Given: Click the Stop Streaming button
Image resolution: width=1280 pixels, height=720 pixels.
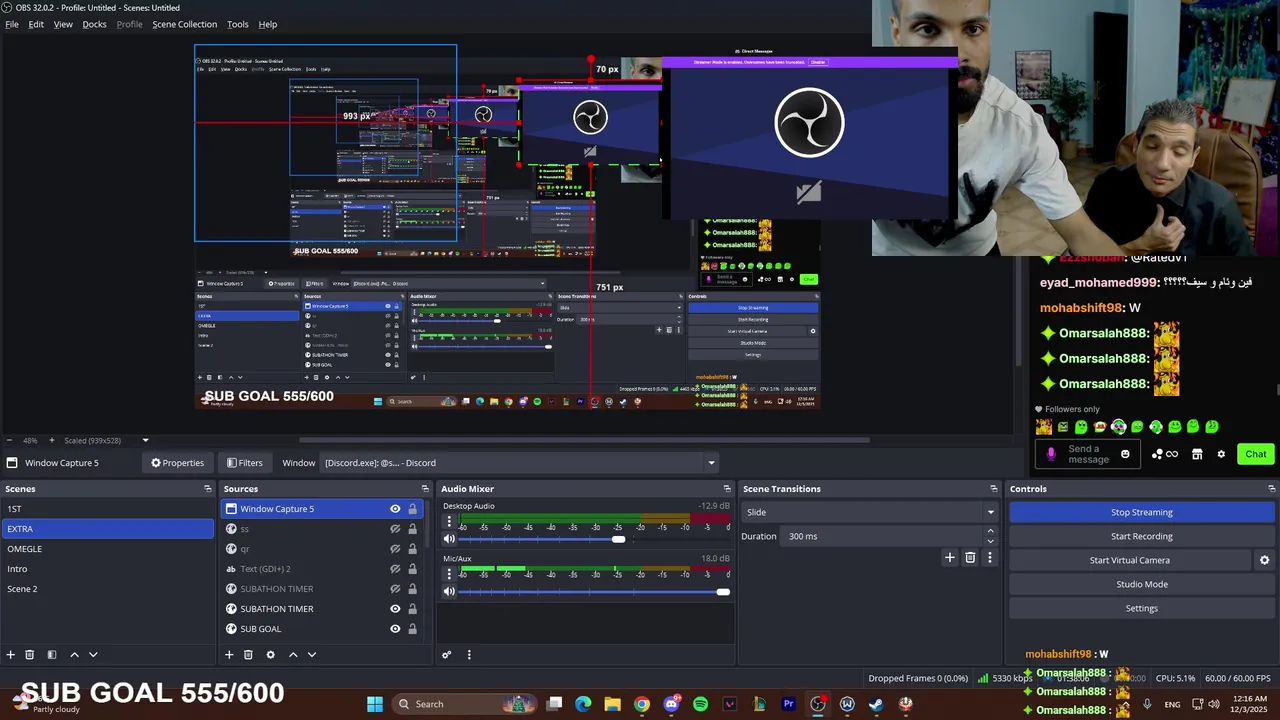Looking at the screenshot, I should tap(1141, 512).
